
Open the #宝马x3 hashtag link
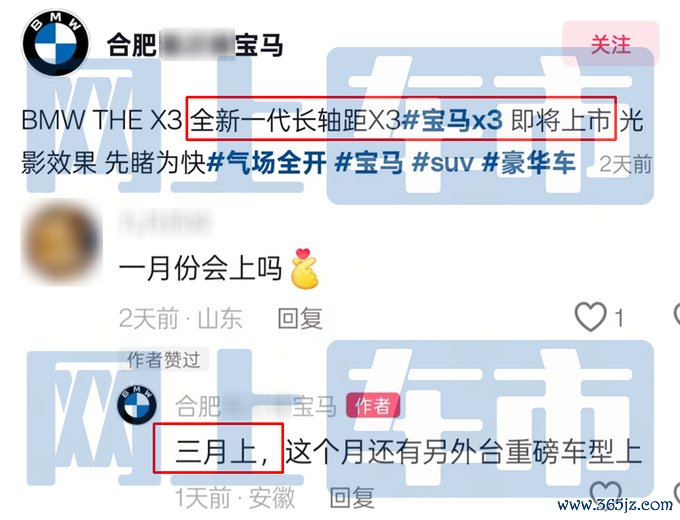point(451,120)
